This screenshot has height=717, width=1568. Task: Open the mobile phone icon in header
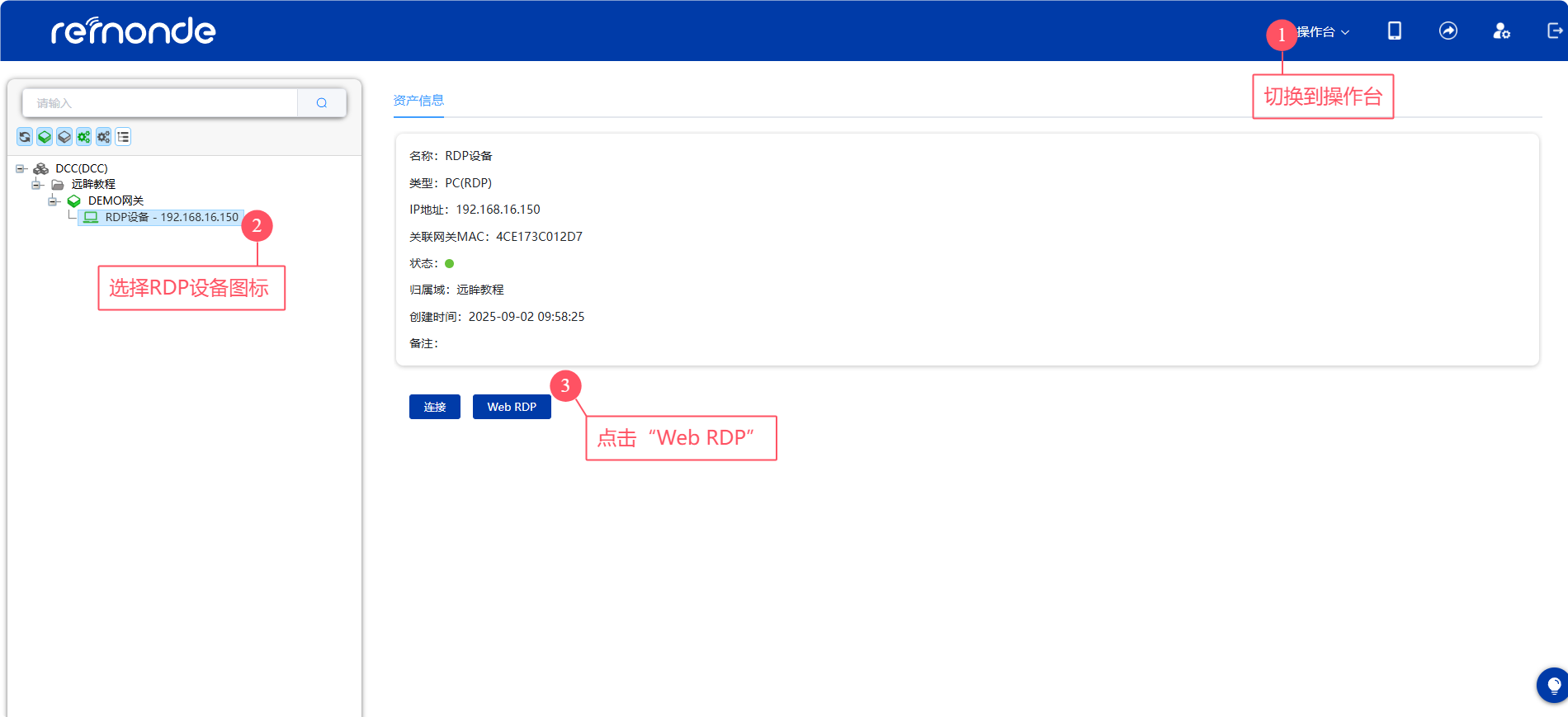click(1394, 31)
